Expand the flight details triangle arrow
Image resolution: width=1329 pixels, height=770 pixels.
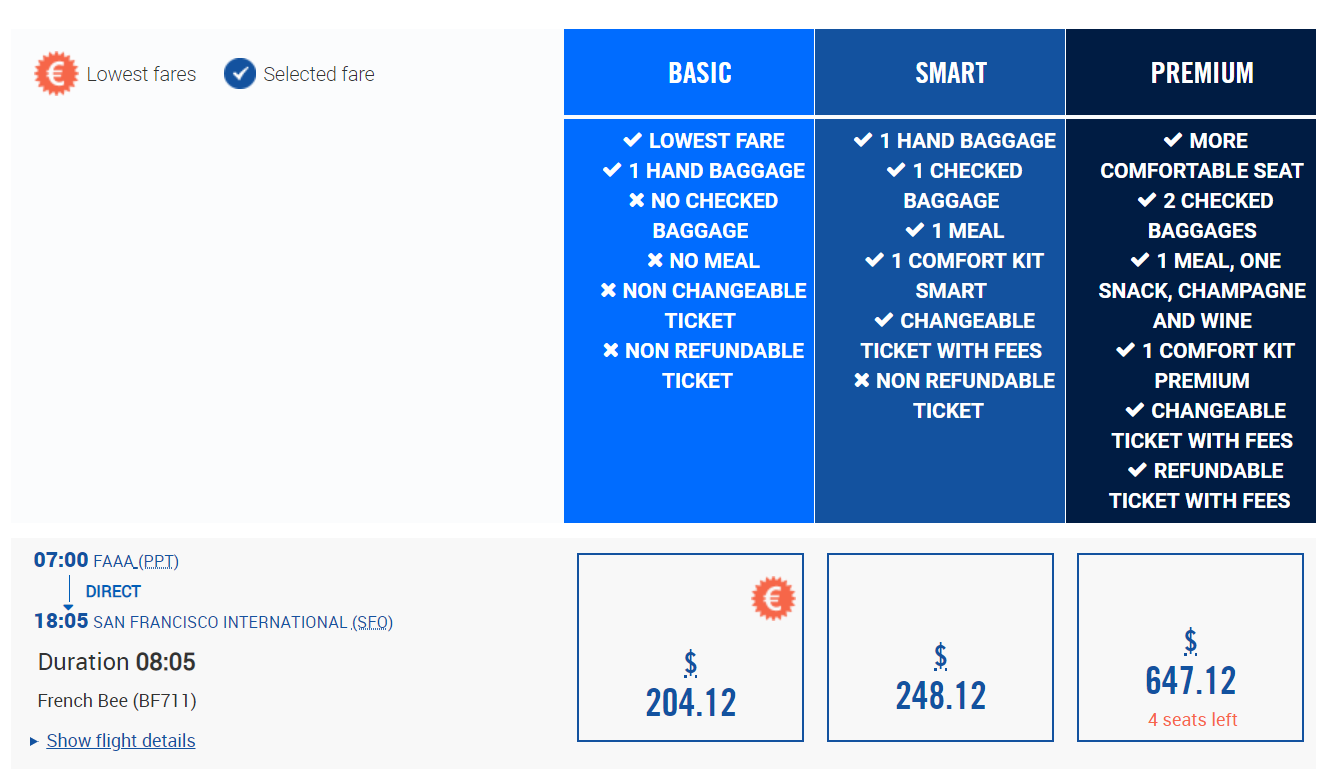pos(34,741)
